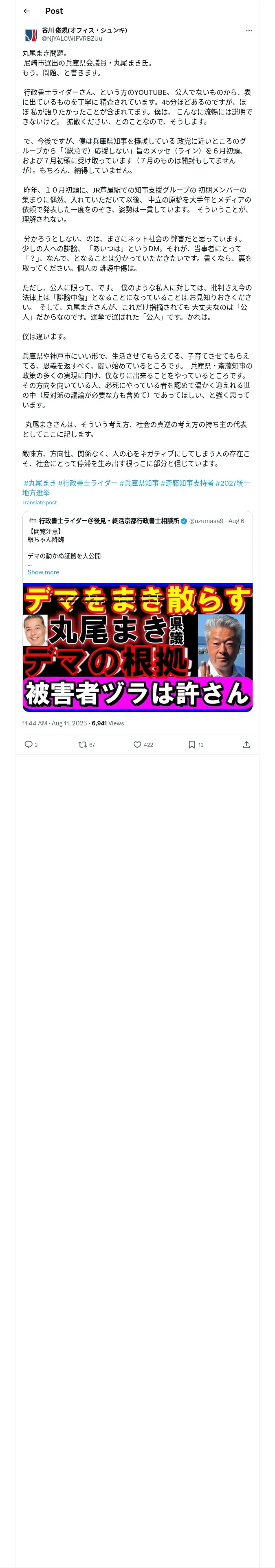Click the #丸尾まき hashtag
The image size is (275, 1568).
[x=40, y=483]
